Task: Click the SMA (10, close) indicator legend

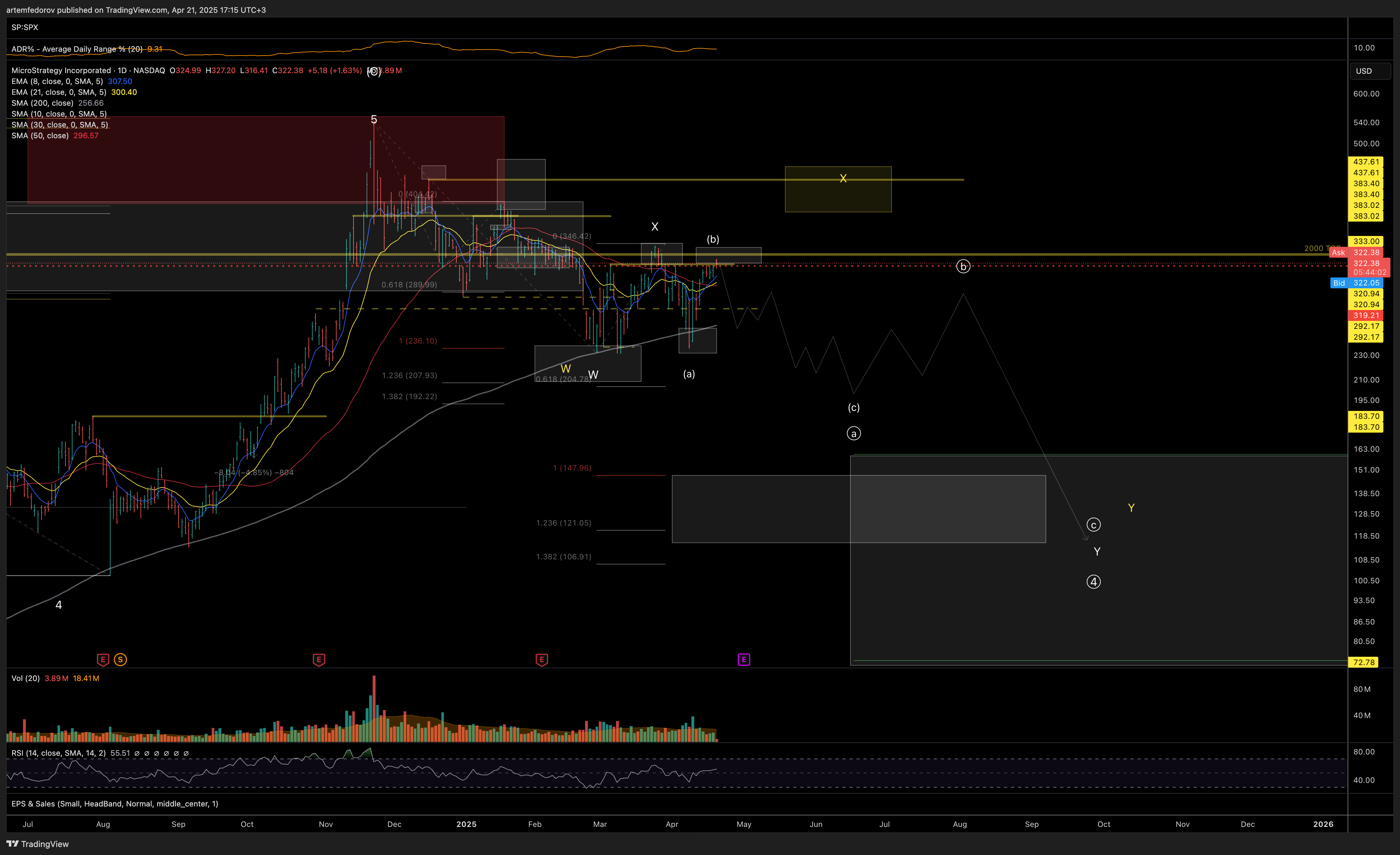Action: point(59,114)
